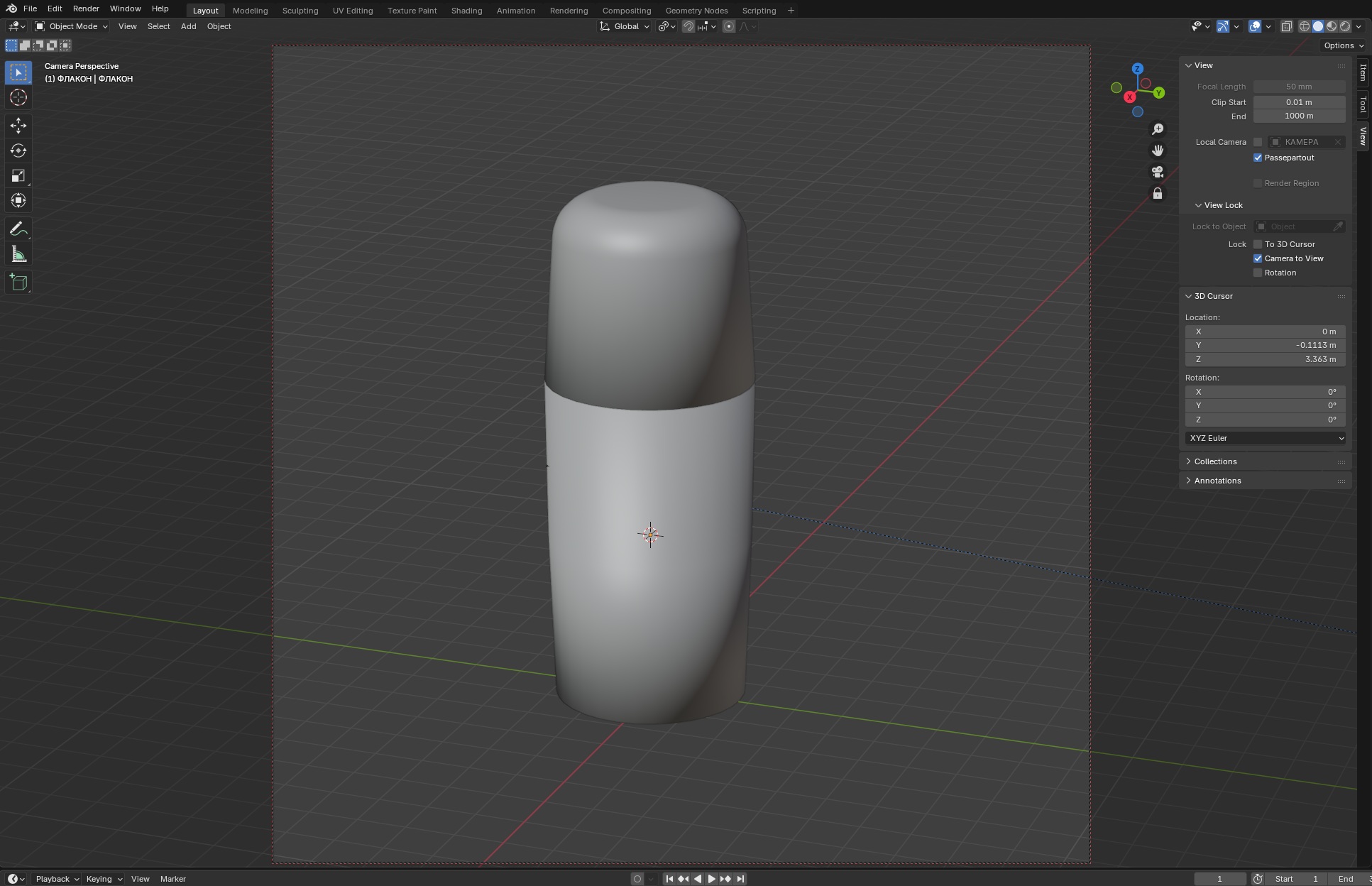The height and width of the screenshot is (886, 1372).
Task: Switch to solid viewport shading
Action: (x=1318, y=26)
